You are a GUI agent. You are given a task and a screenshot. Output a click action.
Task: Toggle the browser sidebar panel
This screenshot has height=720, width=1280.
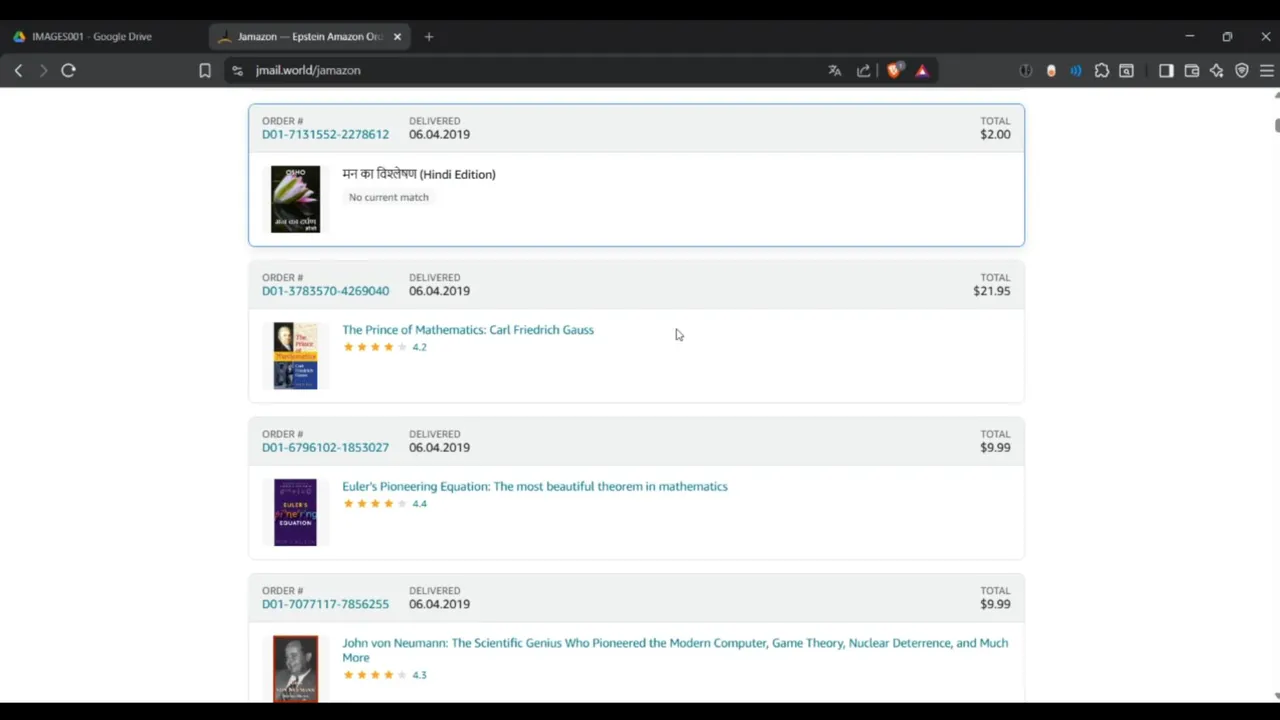point(1166,71)
